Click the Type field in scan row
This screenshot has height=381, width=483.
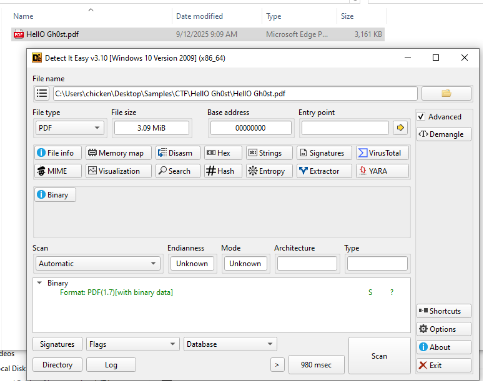[377, 263]
